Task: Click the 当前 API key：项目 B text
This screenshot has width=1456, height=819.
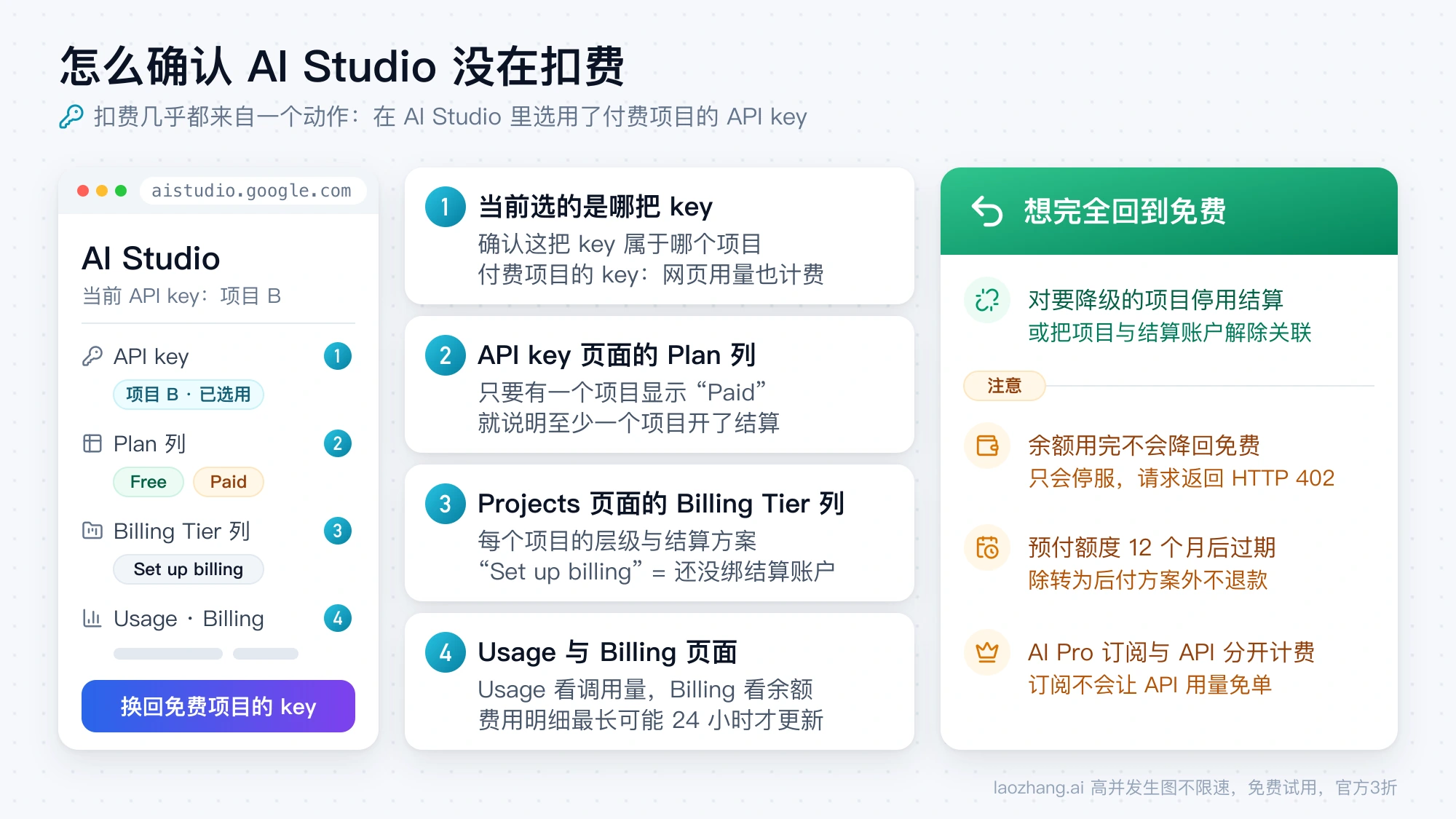Action: tap(181, 296)
